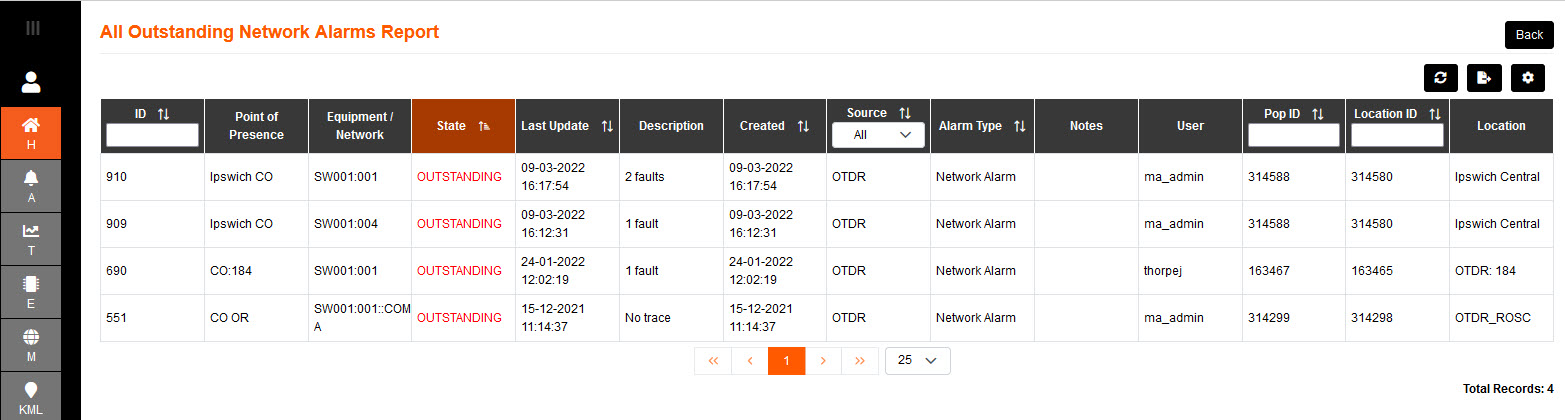Go to first page of results
The image size is (1565, 420).
coord(713,361)
